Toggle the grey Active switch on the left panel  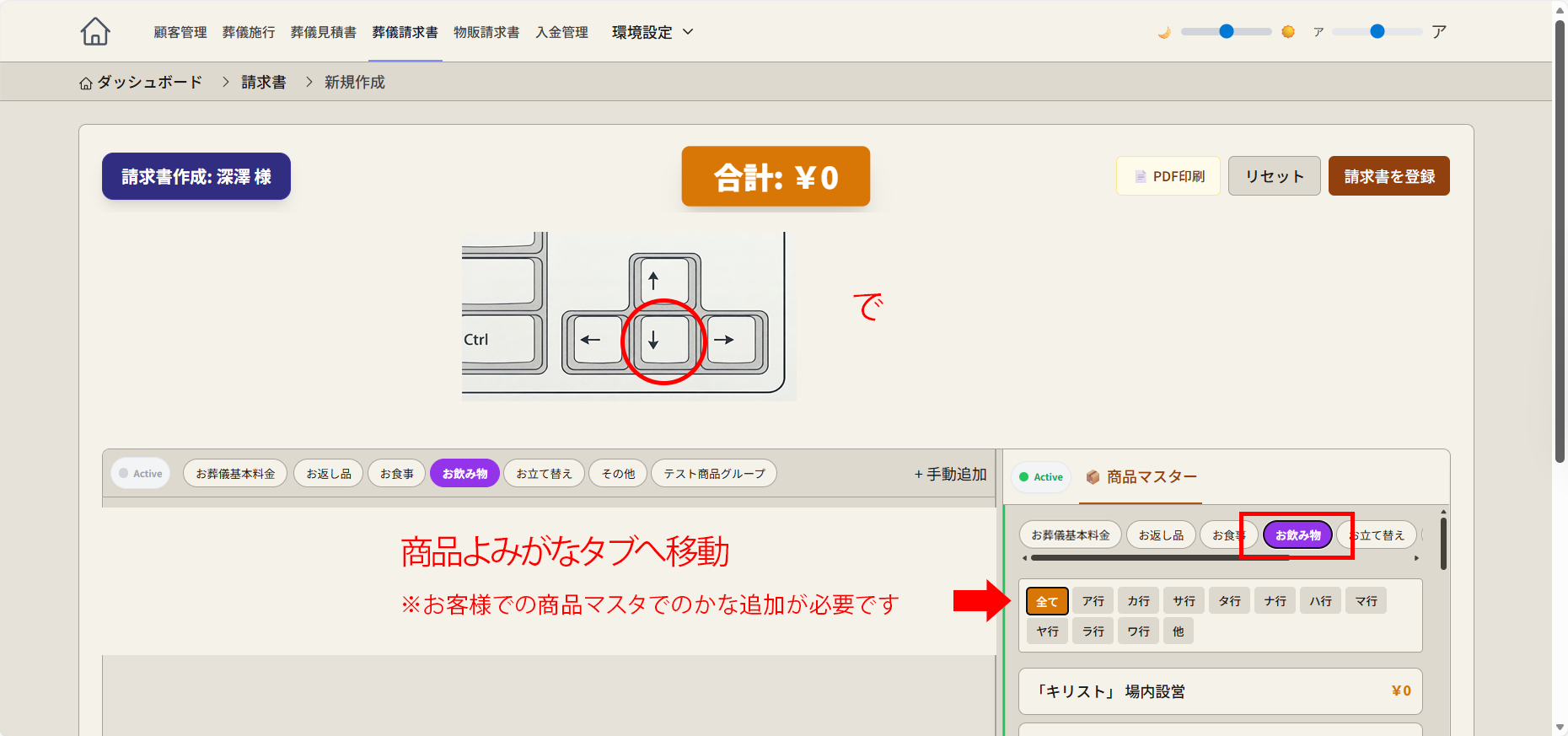(140, 474)
